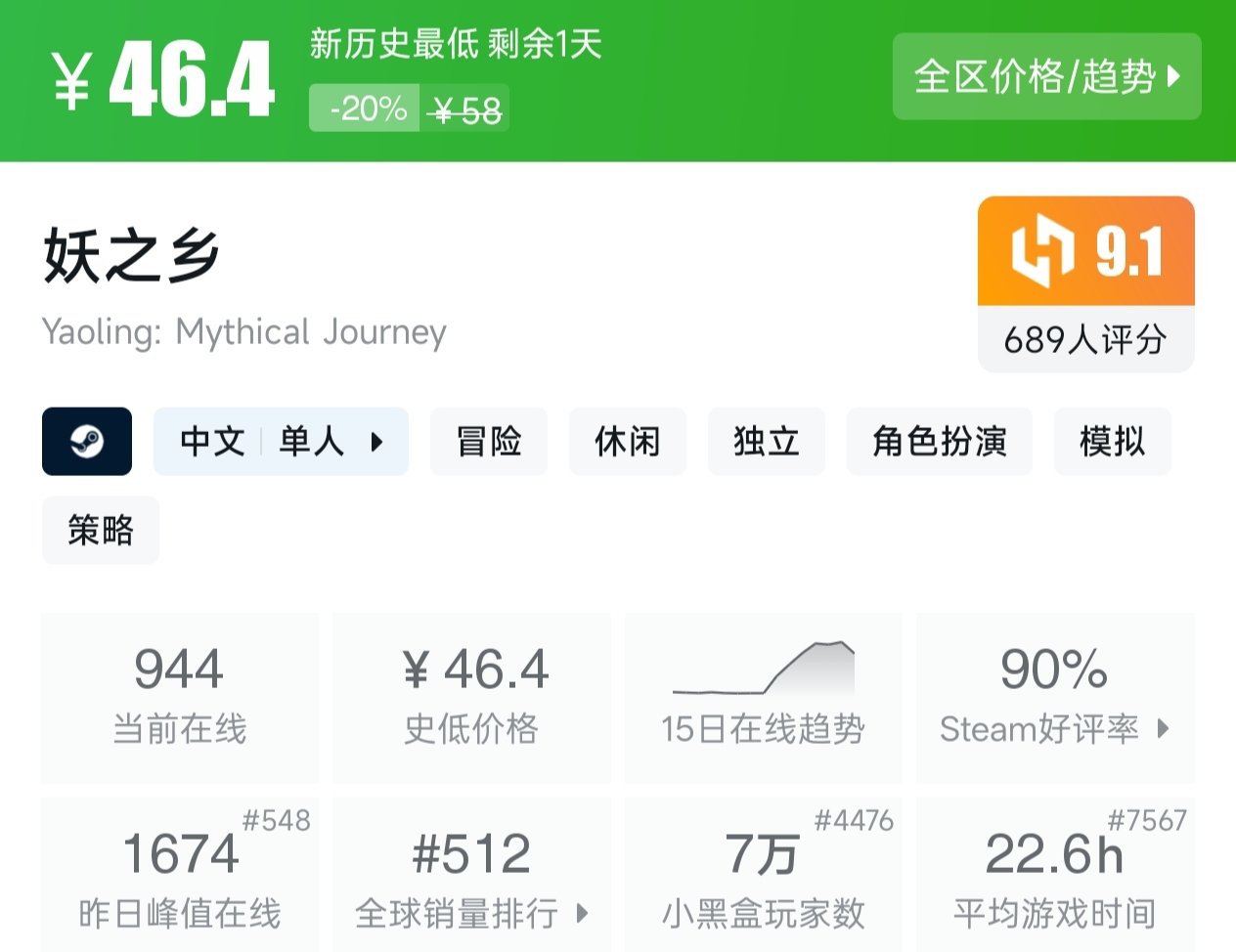Open the ¥46.4 史低价格 tile
Image resolution: width=1236 pixels, height=952 pixels.
(x=471, y=698)
